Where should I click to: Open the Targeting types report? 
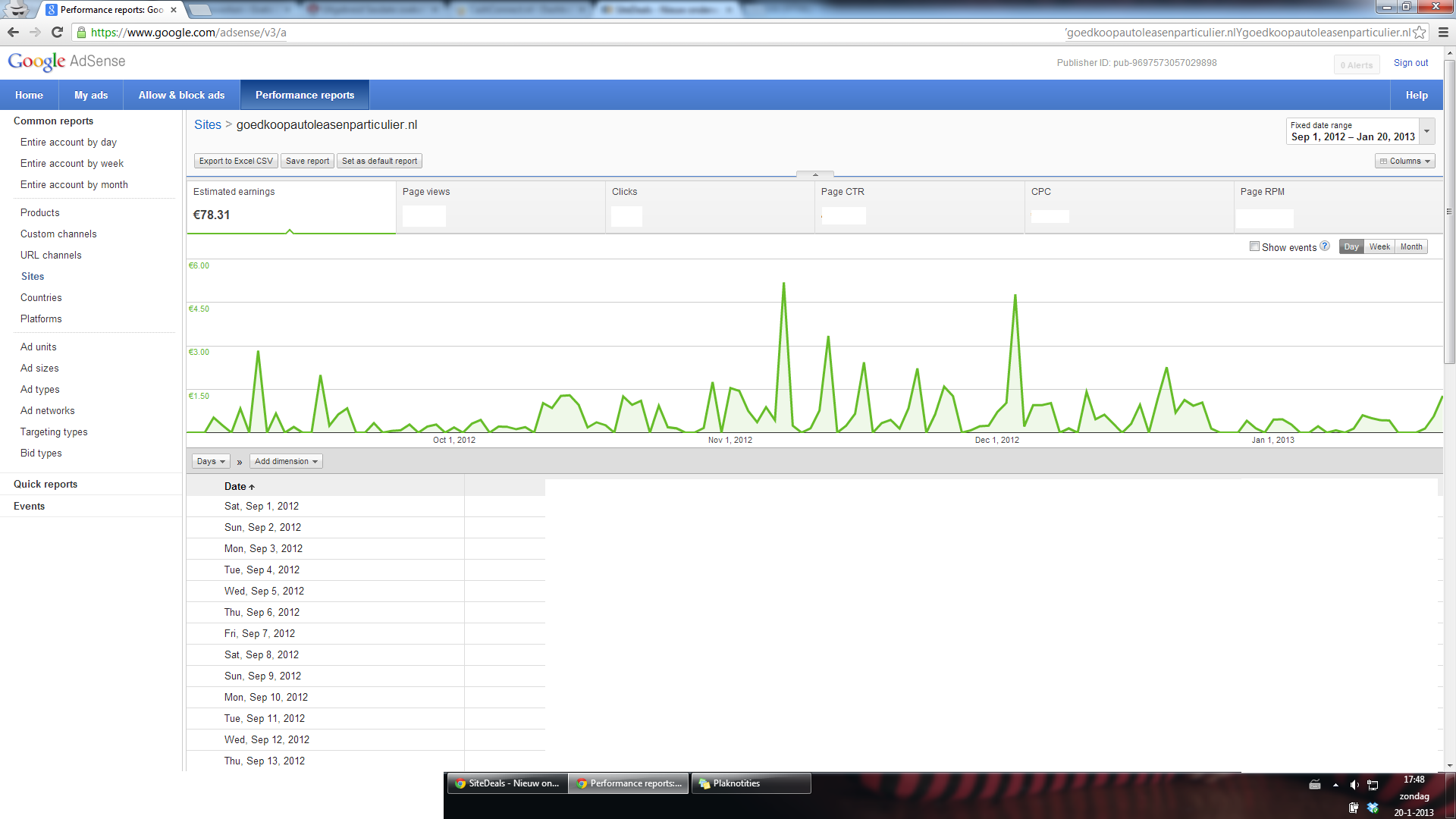coord(54,431)
